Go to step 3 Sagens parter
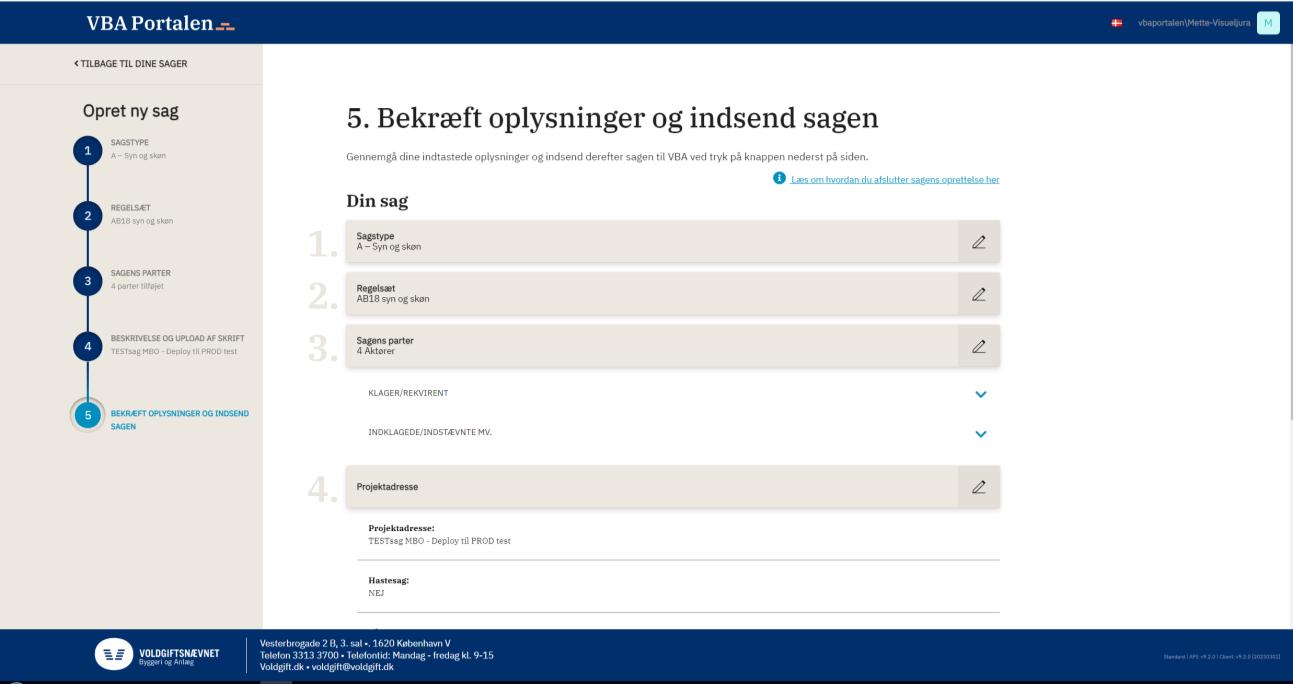The height and width of the screenshot is (684, 1293). pyautogui.click(x=88, y=281)
